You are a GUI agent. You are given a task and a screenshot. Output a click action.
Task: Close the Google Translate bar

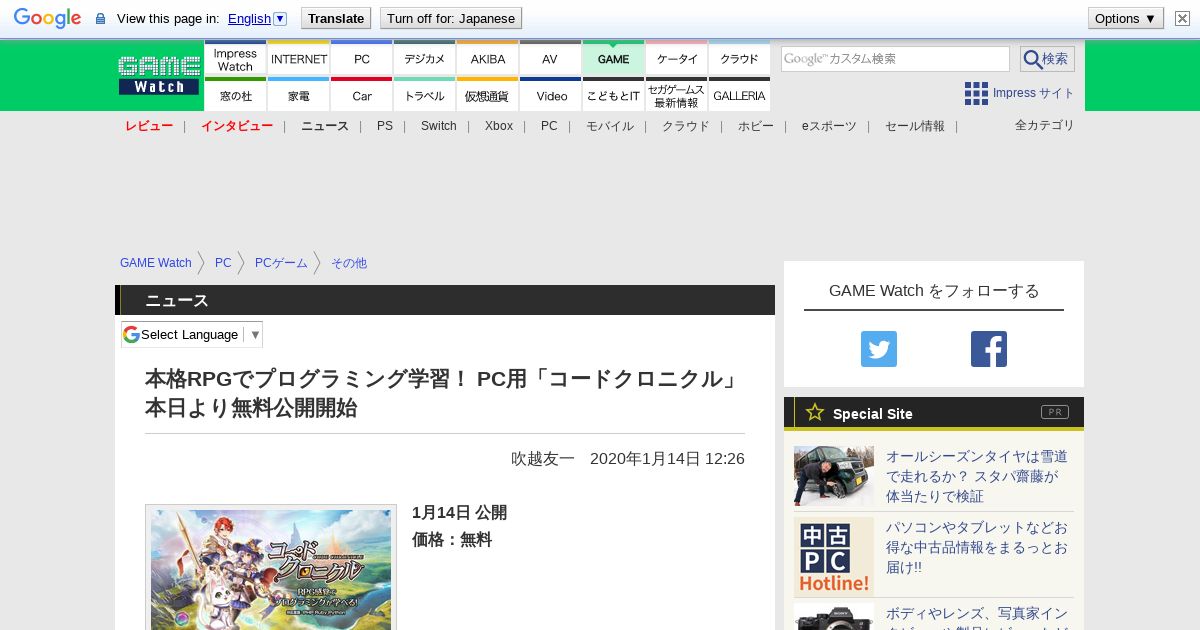point(1182,18)
